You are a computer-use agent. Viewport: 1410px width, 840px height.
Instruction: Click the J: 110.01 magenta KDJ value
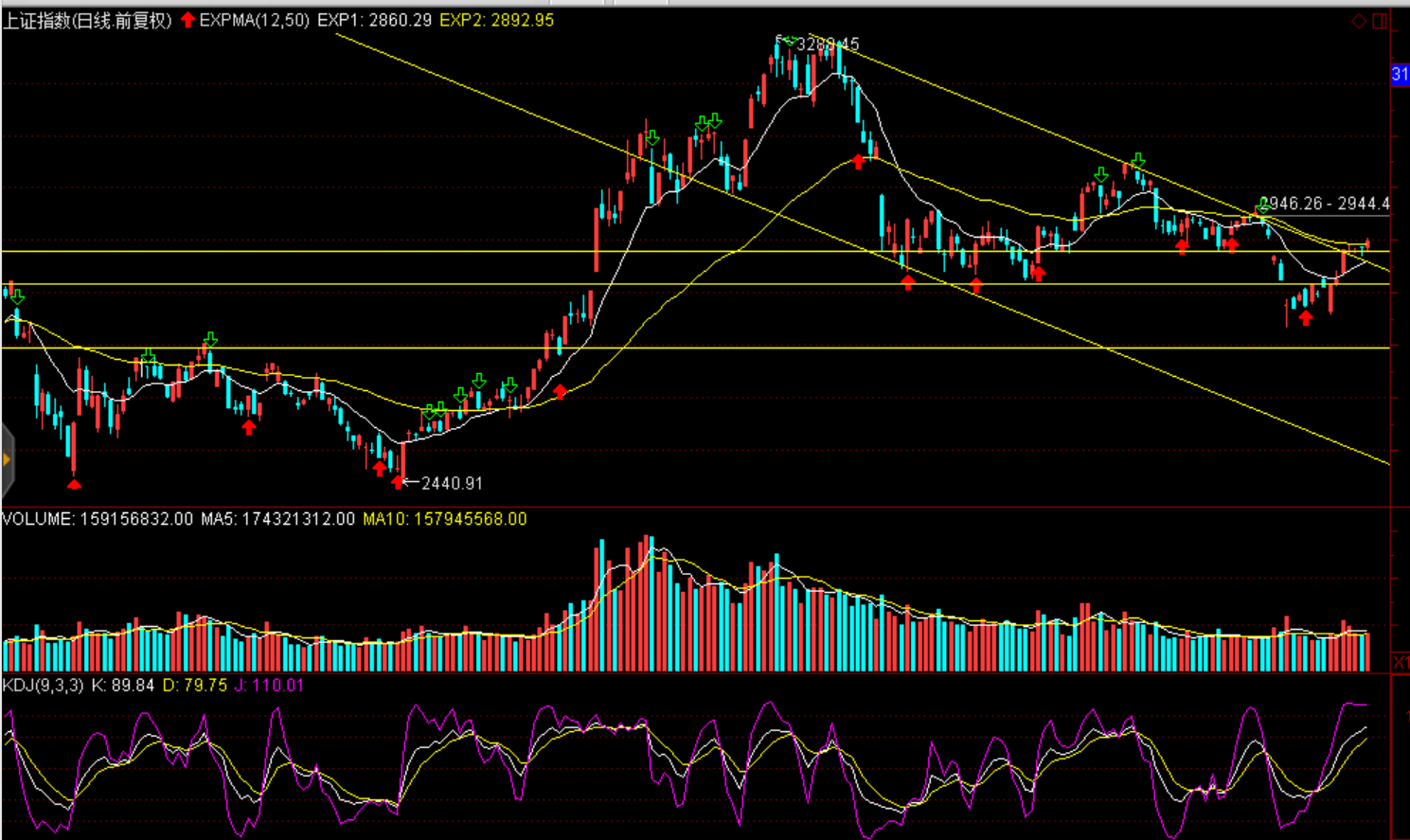point(270,685)
